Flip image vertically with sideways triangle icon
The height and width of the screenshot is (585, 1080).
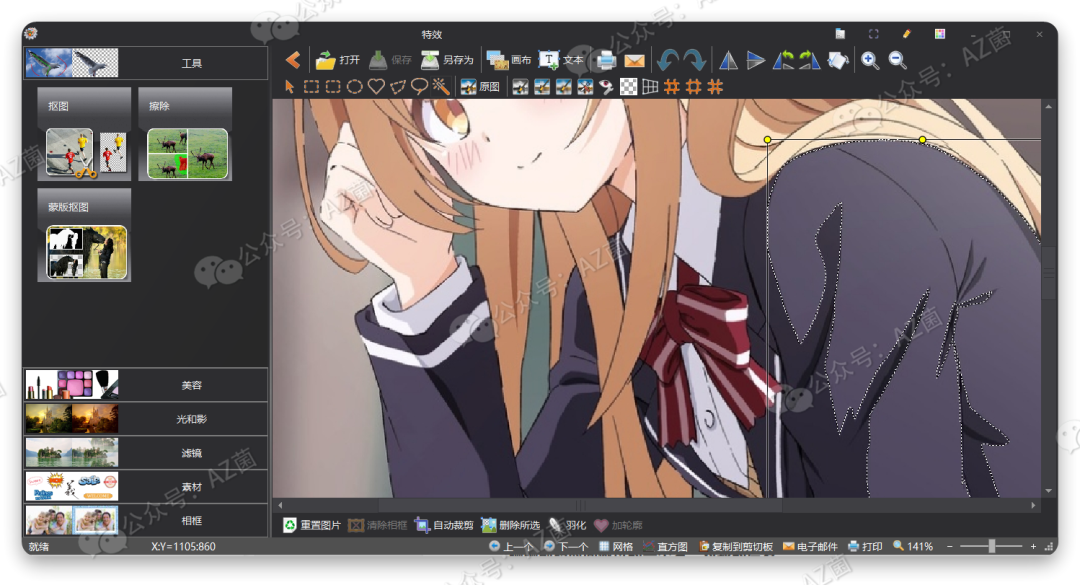[756, 61]
